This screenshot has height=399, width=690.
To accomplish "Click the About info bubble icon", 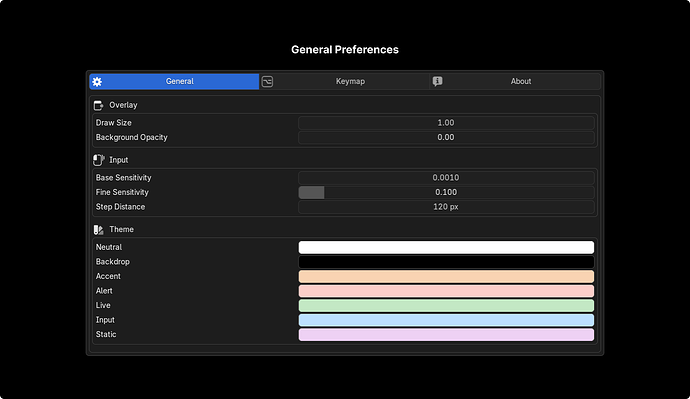I will (437, 81).
